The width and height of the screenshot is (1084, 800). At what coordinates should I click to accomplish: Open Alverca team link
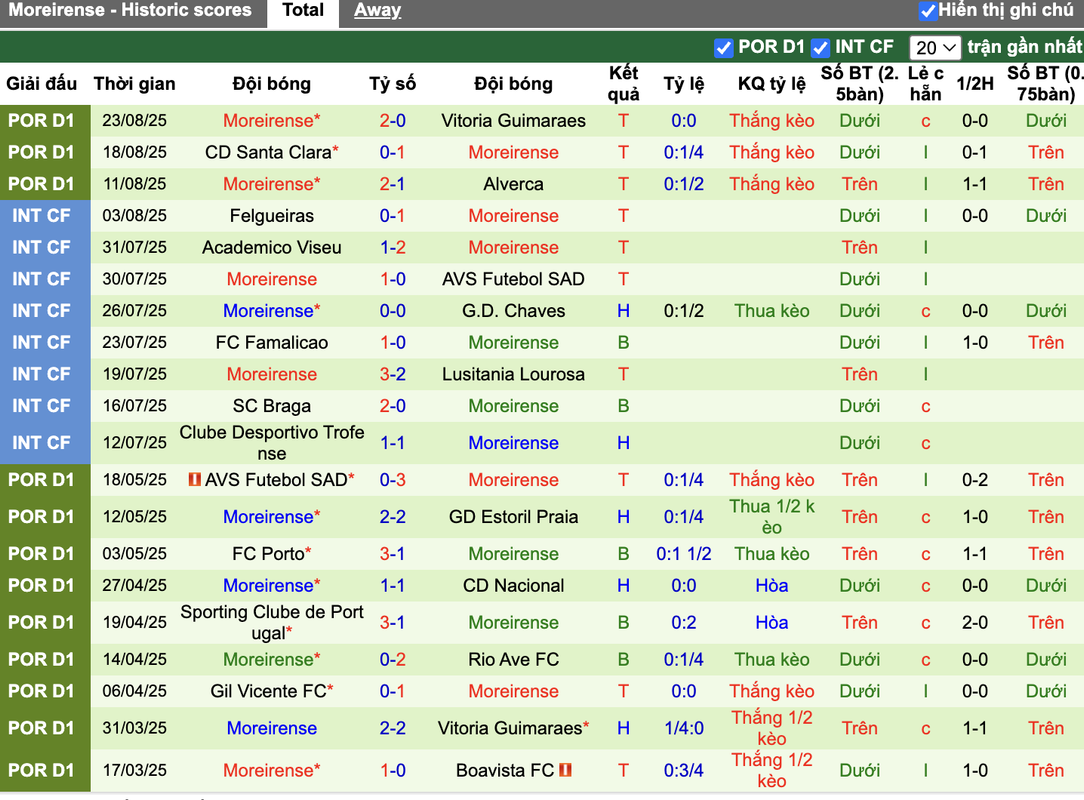tap(514, 185)
